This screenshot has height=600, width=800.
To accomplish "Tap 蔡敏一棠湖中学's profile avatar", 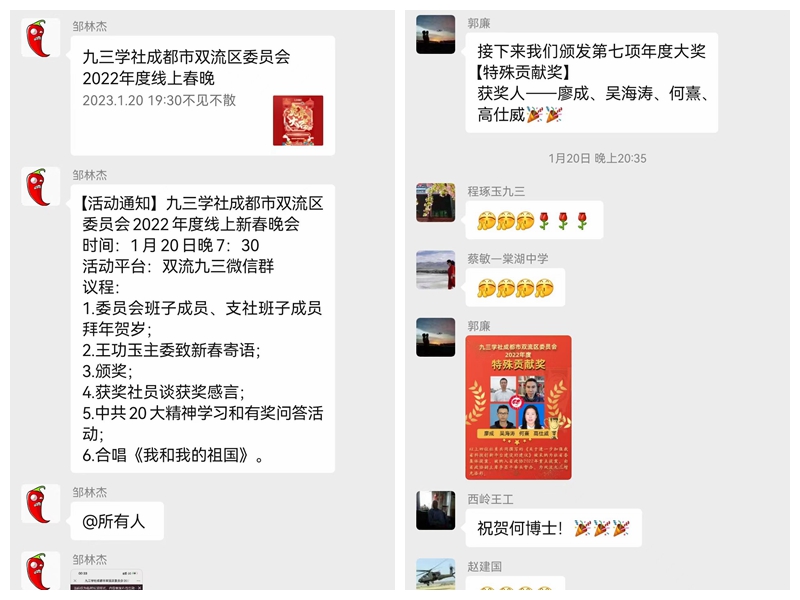I will pyautogui.click(x=436, y=270).
